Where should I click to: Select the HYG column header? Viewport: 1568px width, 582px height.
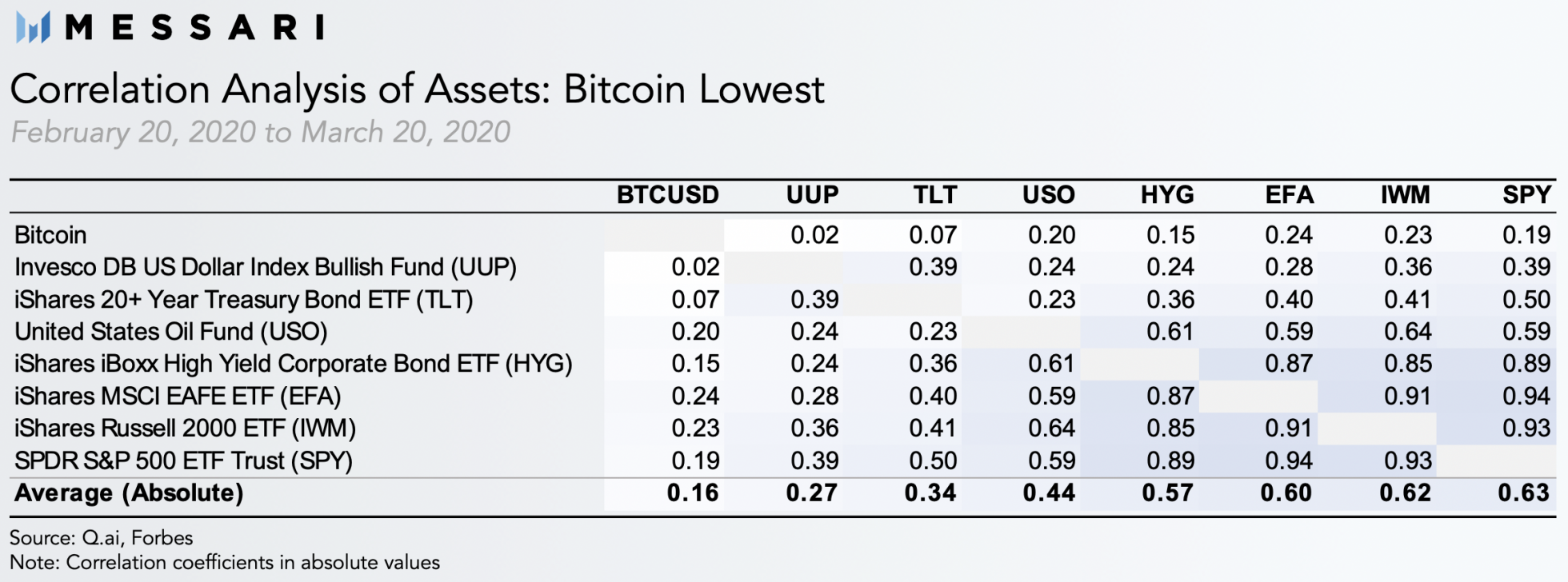point(1167,195)
